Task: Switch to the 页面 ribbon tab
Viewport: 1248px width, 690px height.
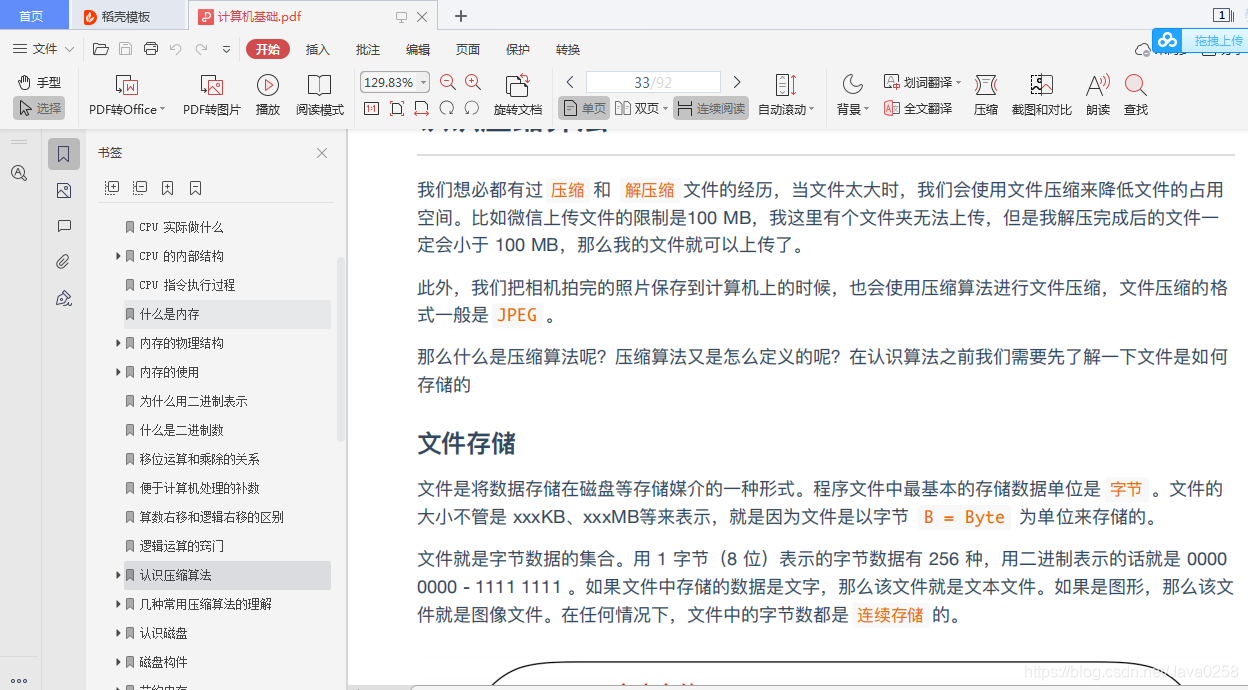Action: click(x=468, y=49)
